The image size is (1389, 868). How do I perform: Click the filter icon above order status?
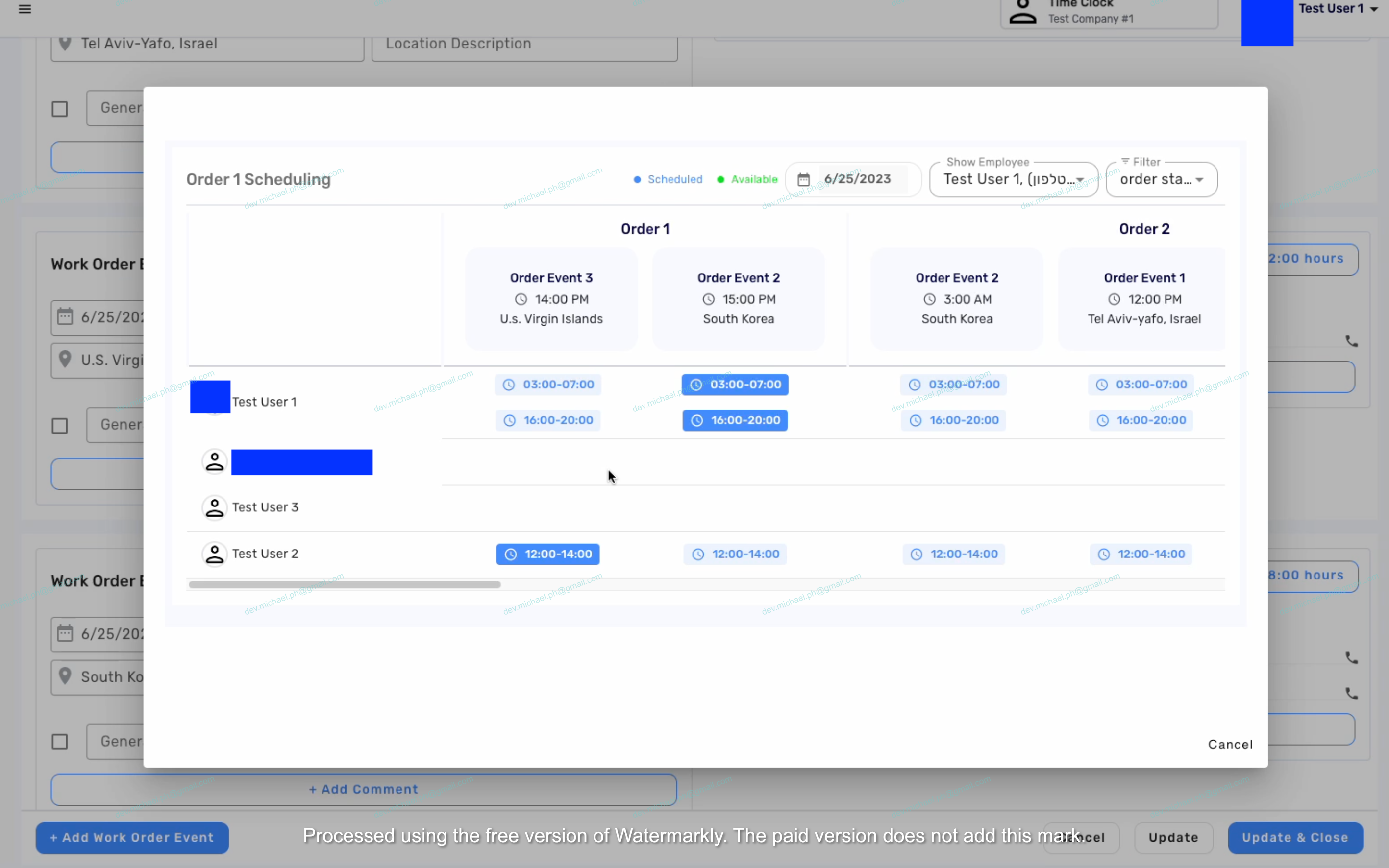coord(1125,161)
